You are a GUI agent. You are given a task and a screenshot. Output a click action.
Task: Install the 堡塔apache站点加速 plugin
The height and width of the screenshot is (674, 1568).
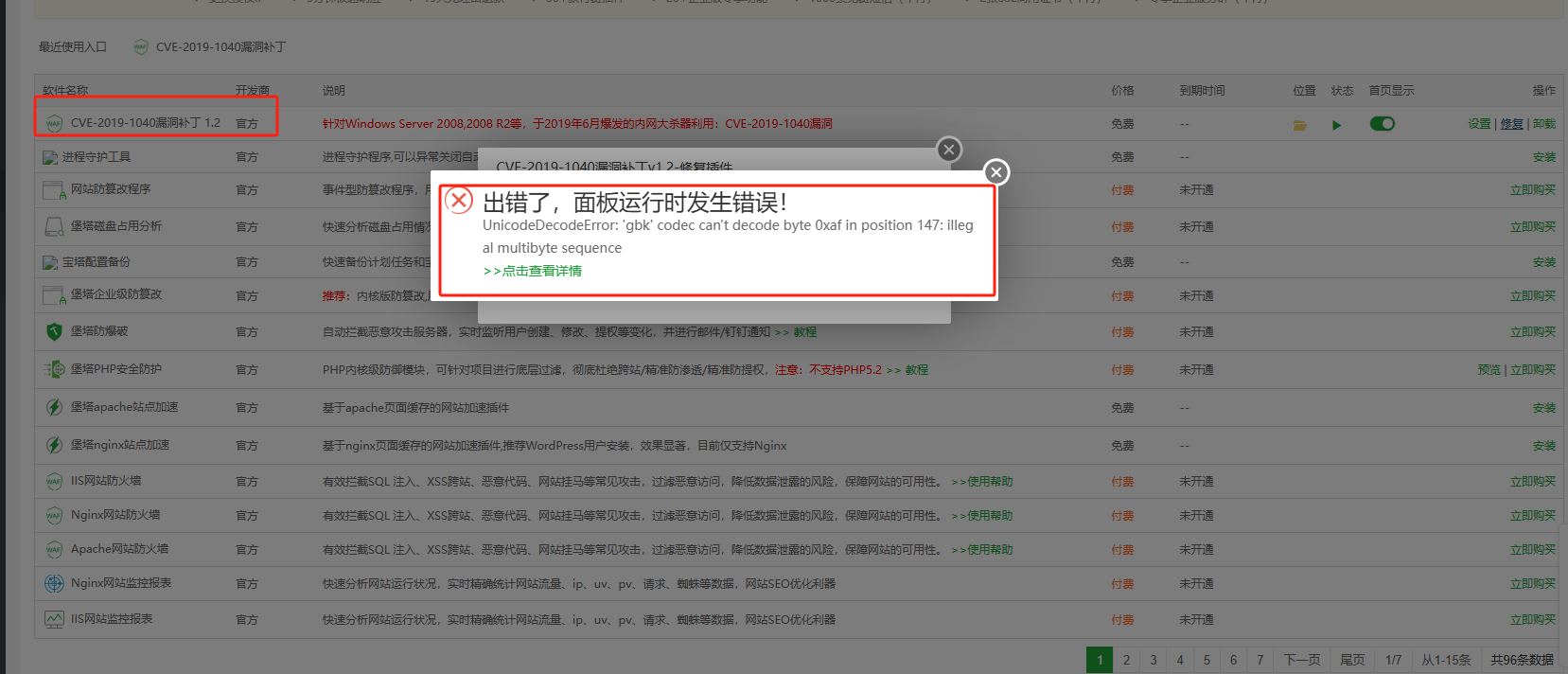[1544, 408]
